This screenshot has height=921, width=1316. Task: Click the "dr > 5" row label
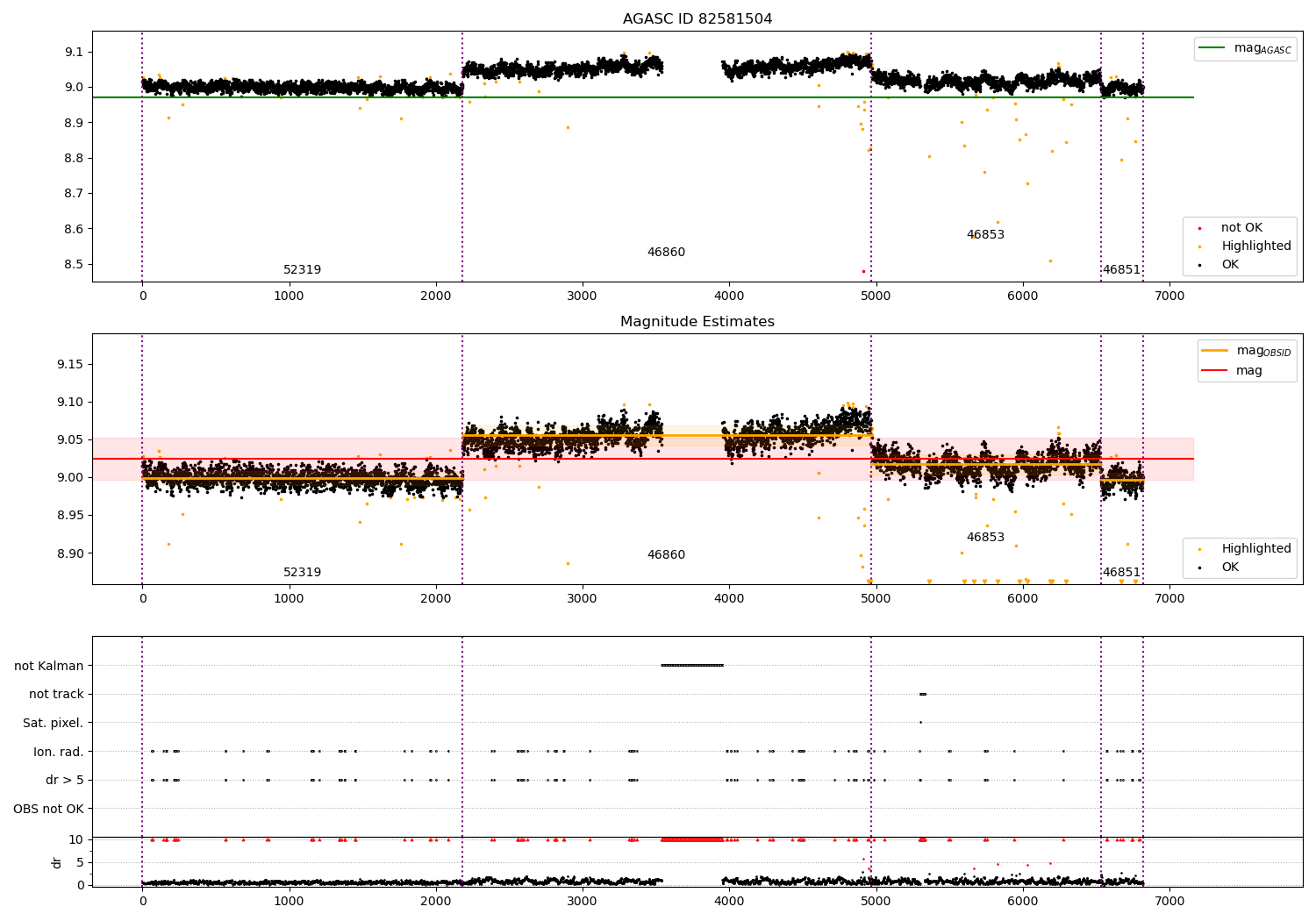coord(65,781)
